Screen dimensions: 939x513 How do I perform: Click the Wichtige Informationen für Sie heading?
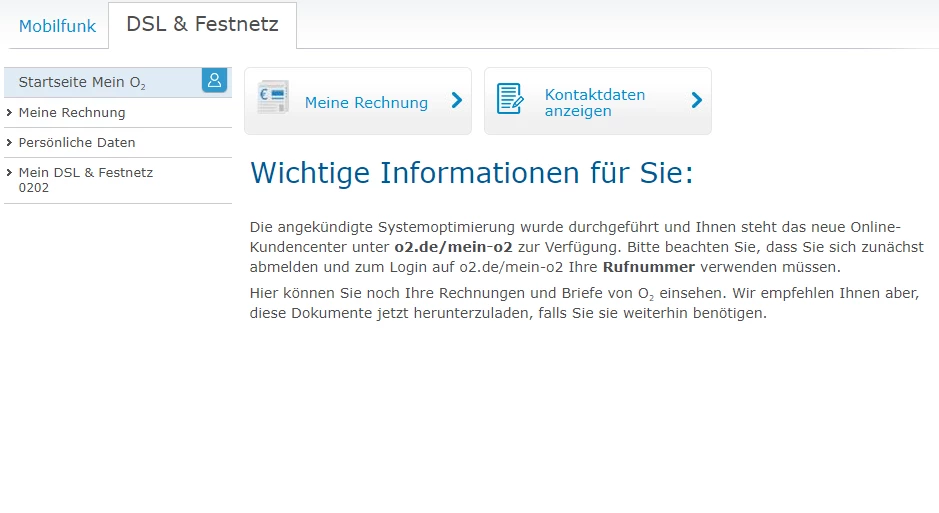point(472,173)
